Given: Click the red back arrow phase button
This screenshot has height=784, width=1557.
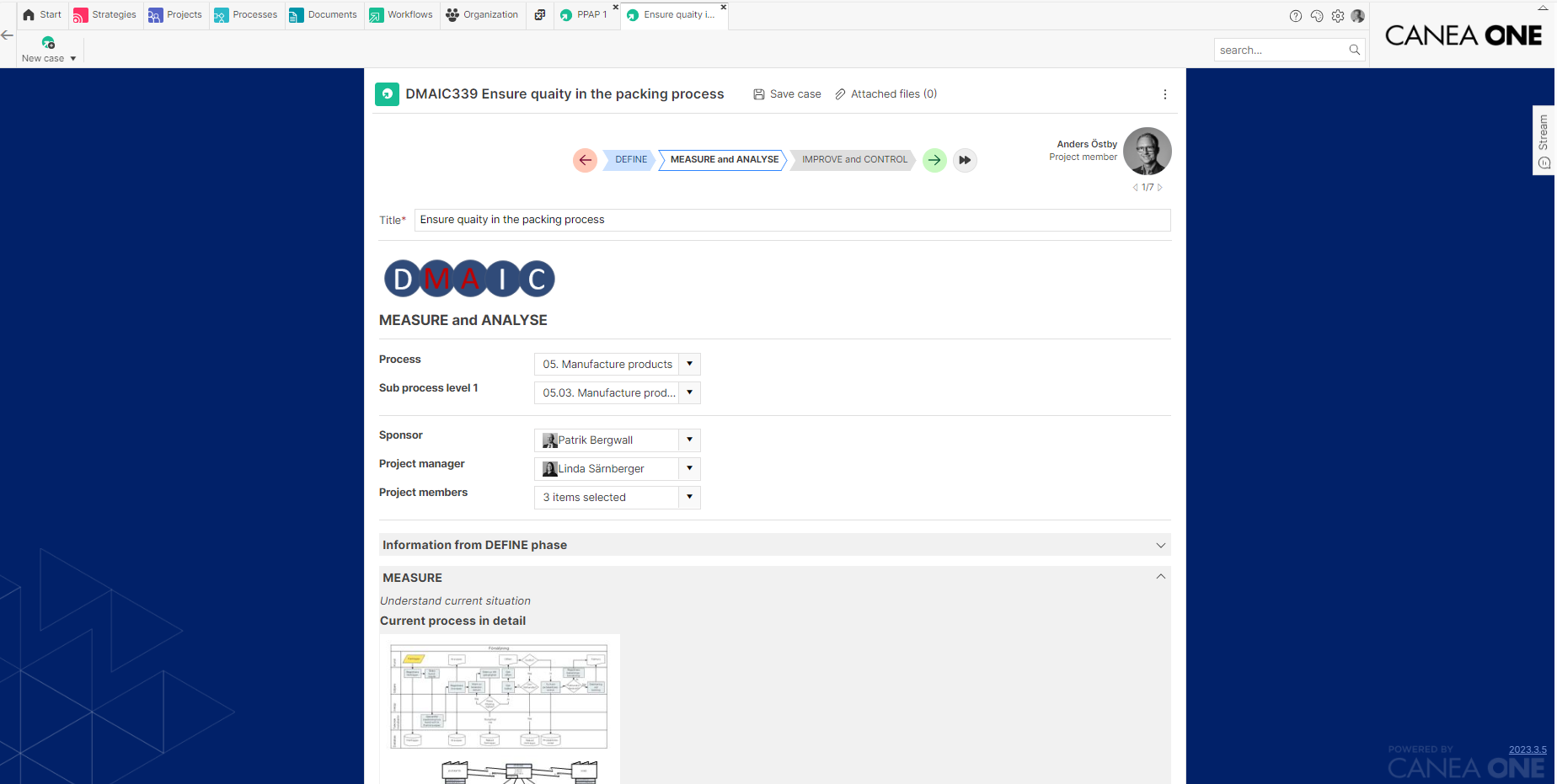Looking at the screenshot, I should coord(585,160).
